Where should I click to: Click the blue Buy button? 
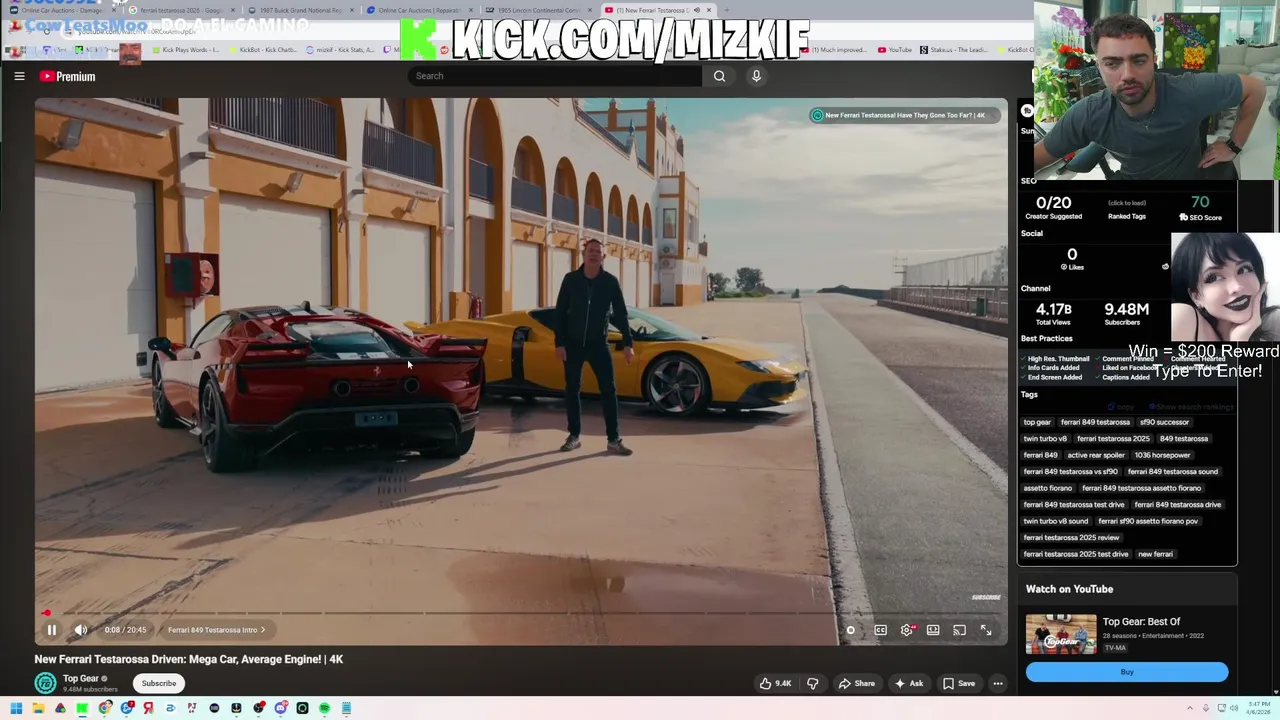1126,672
